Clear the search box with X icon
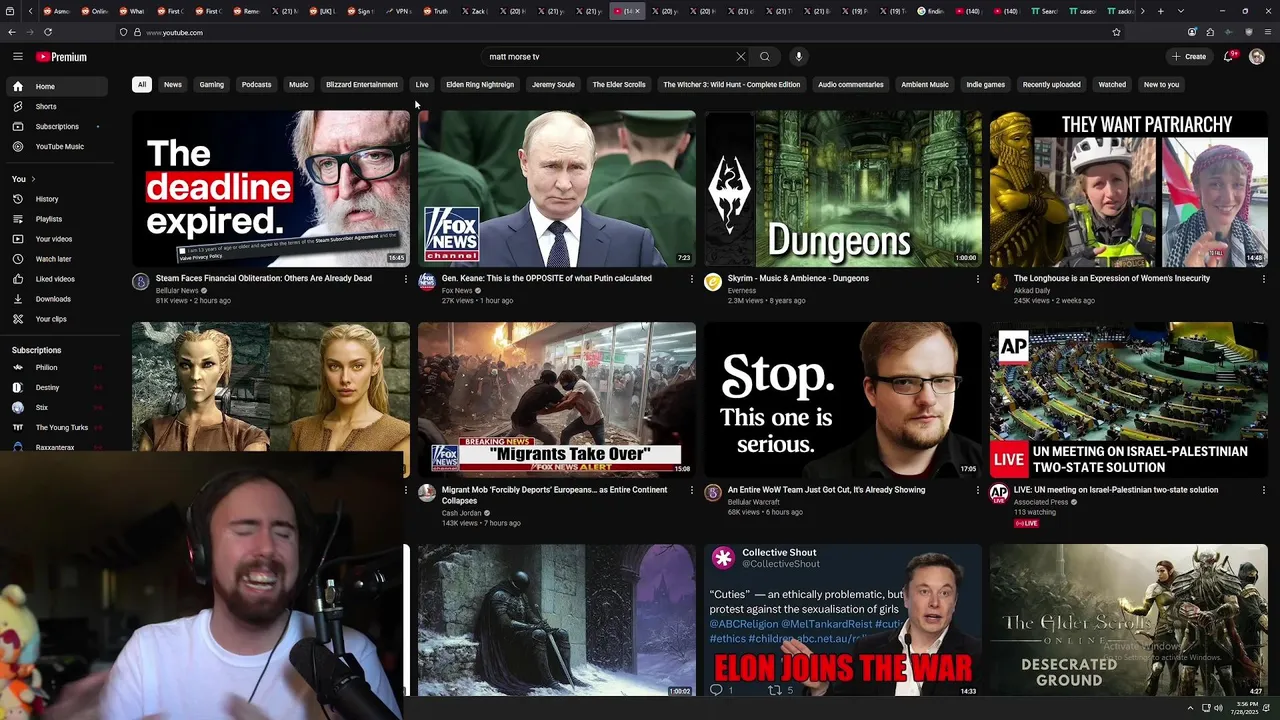The width and height of the screenshot is (1280, 720). 740,57
